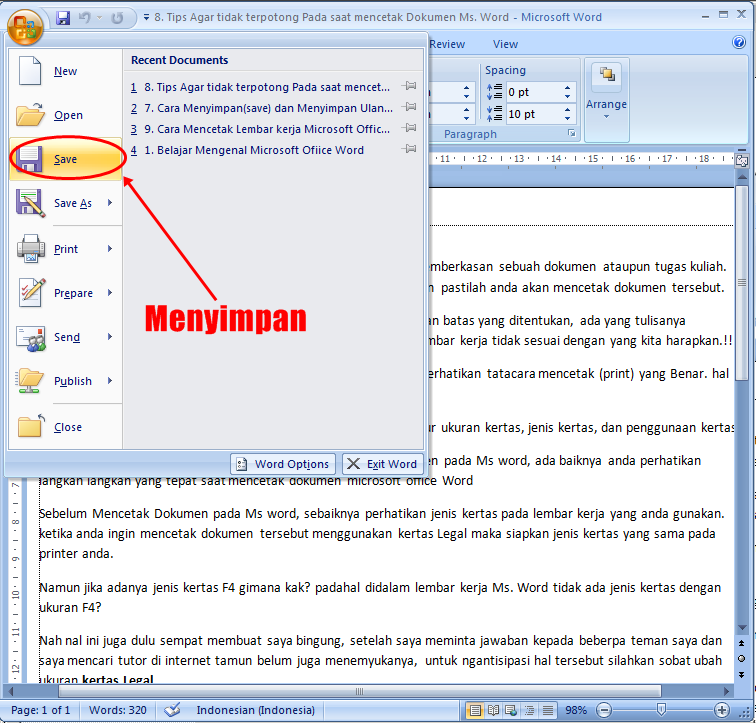The image size is (756, 723).
Task: Pin the '1. Belajar Mengenal Microsoft' document
Action: (409, 148)
